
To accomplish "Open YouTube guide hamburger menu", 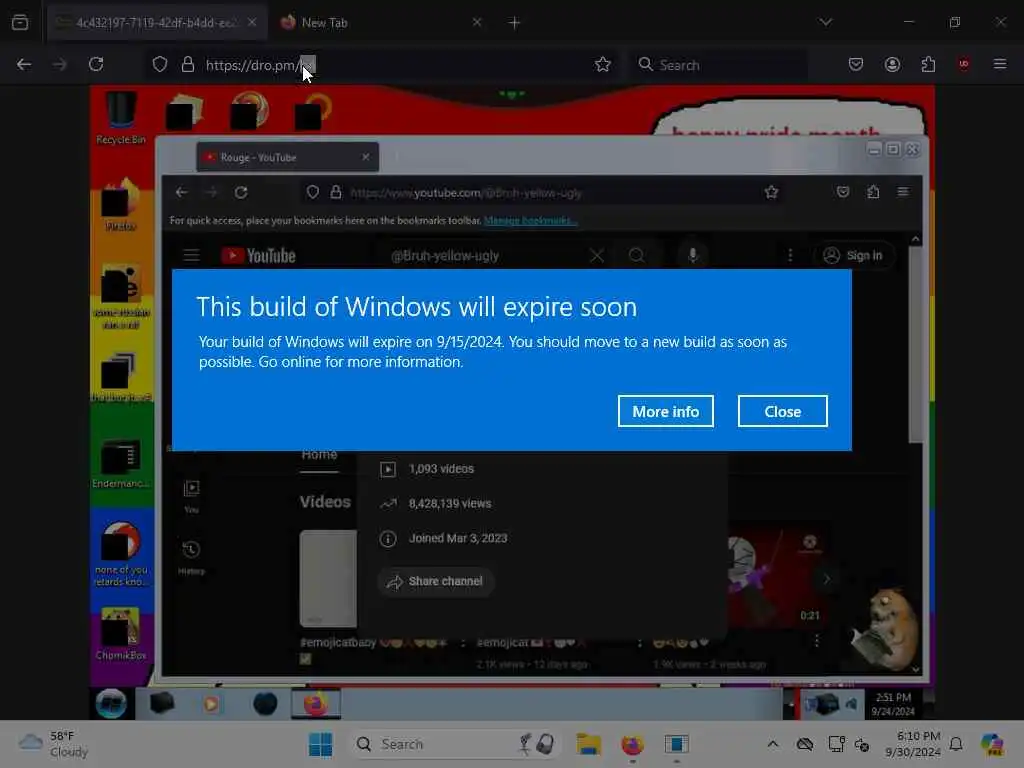I will point(191,255).
